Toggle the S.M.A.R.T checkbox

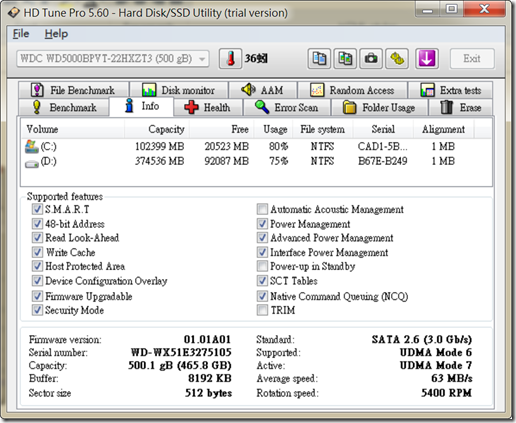(37, 209)
